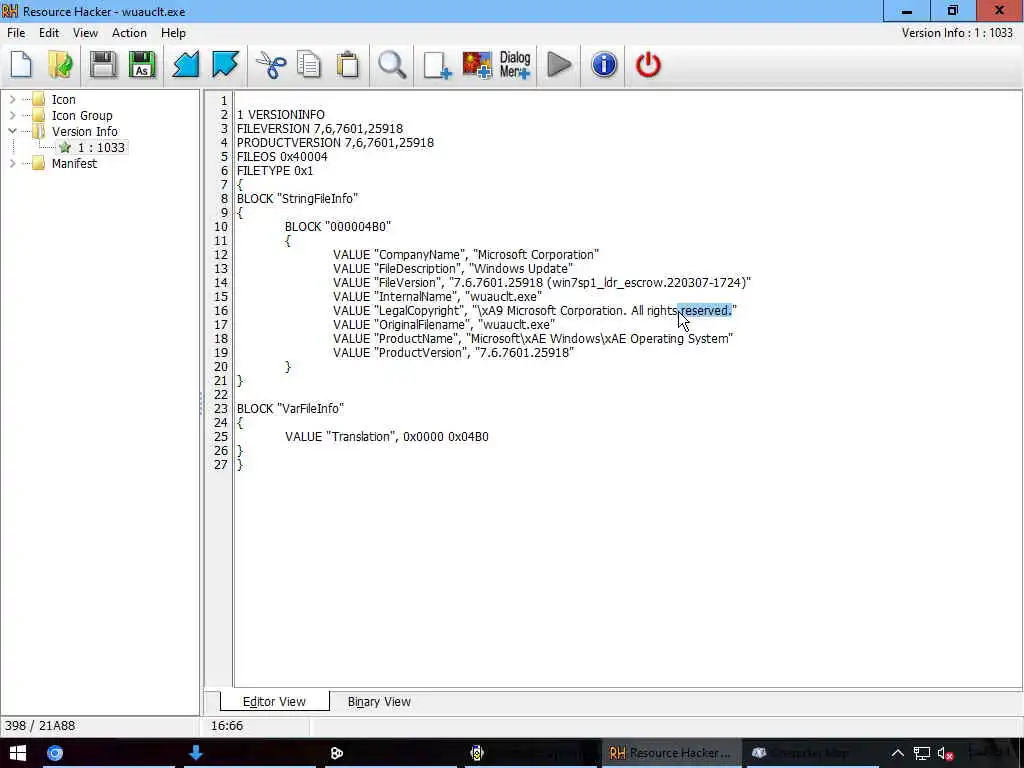Open a file with the folder icon
This screenshot has height=768, width=1024.
pos(60,65)
